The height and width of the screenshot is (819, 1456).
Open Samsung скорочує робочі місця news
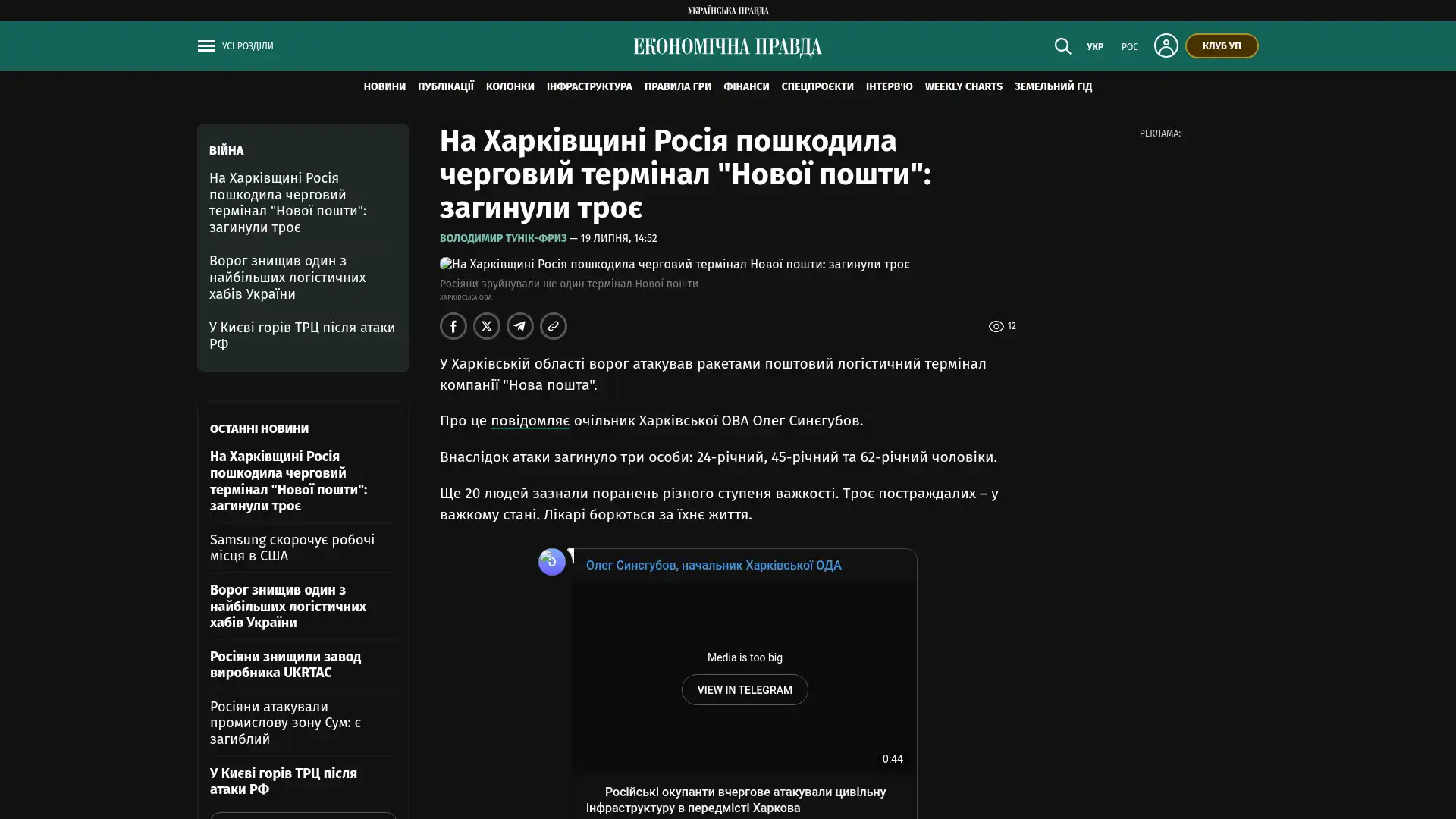pyautogui.click(x=292, y=548)
